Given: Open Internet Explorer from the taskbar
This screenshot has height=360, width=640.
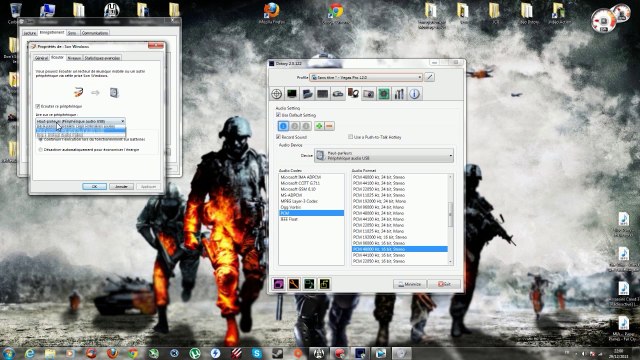Looking at the screenshot, I should [x=29, y=353].
